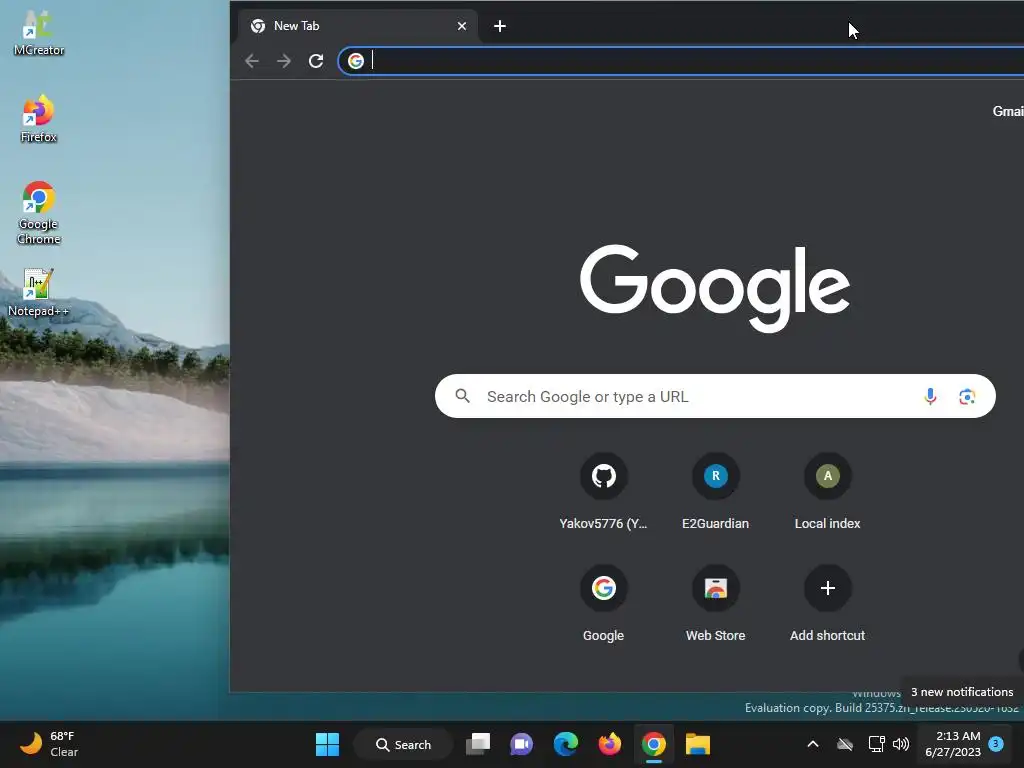
Task: Click the taskbar Search box
Action: (404, 744)
